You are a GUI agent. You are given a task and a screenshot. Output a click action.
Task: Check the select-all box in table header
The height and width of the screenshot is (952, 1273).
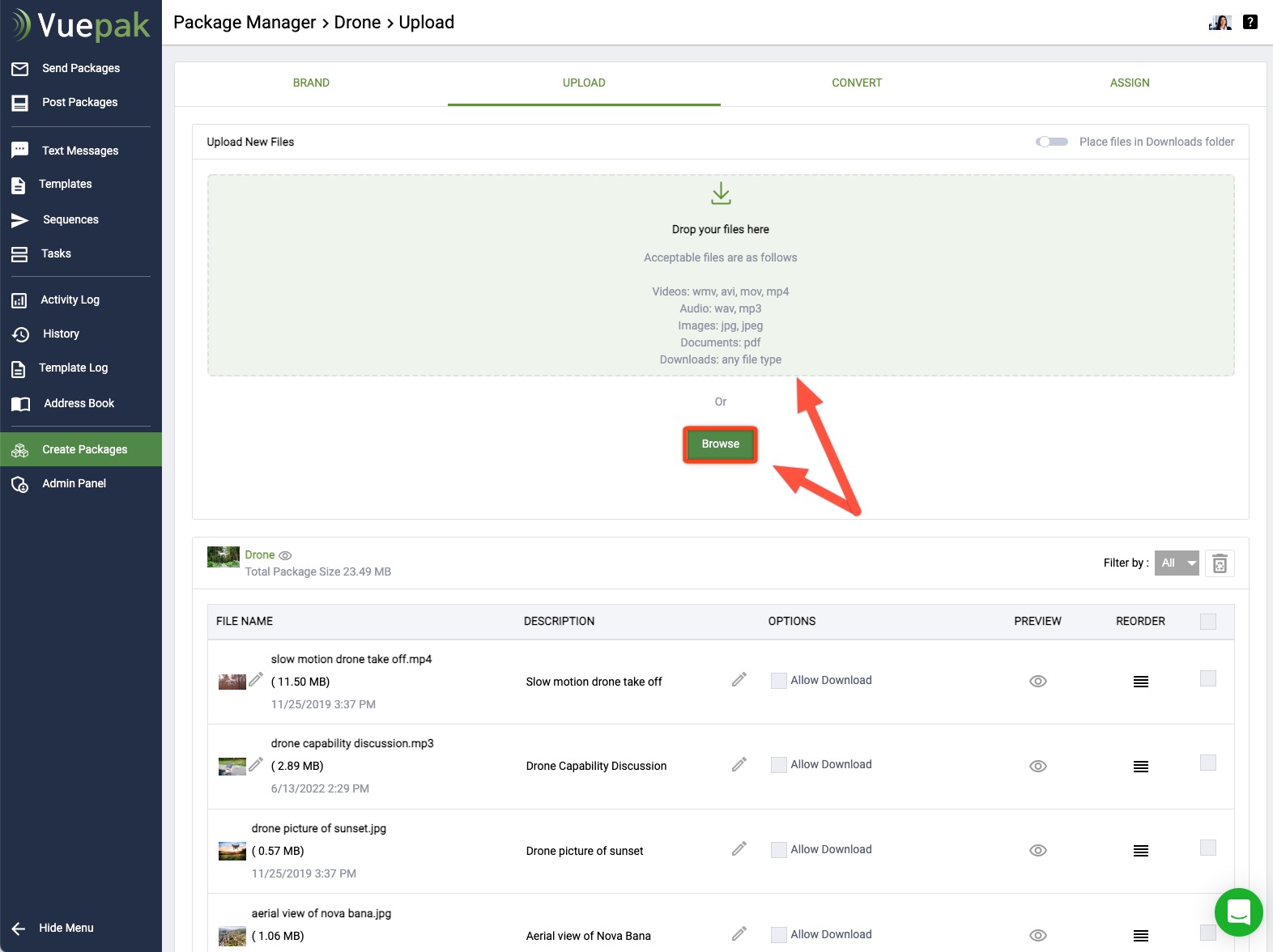(x=1207, y=622)
